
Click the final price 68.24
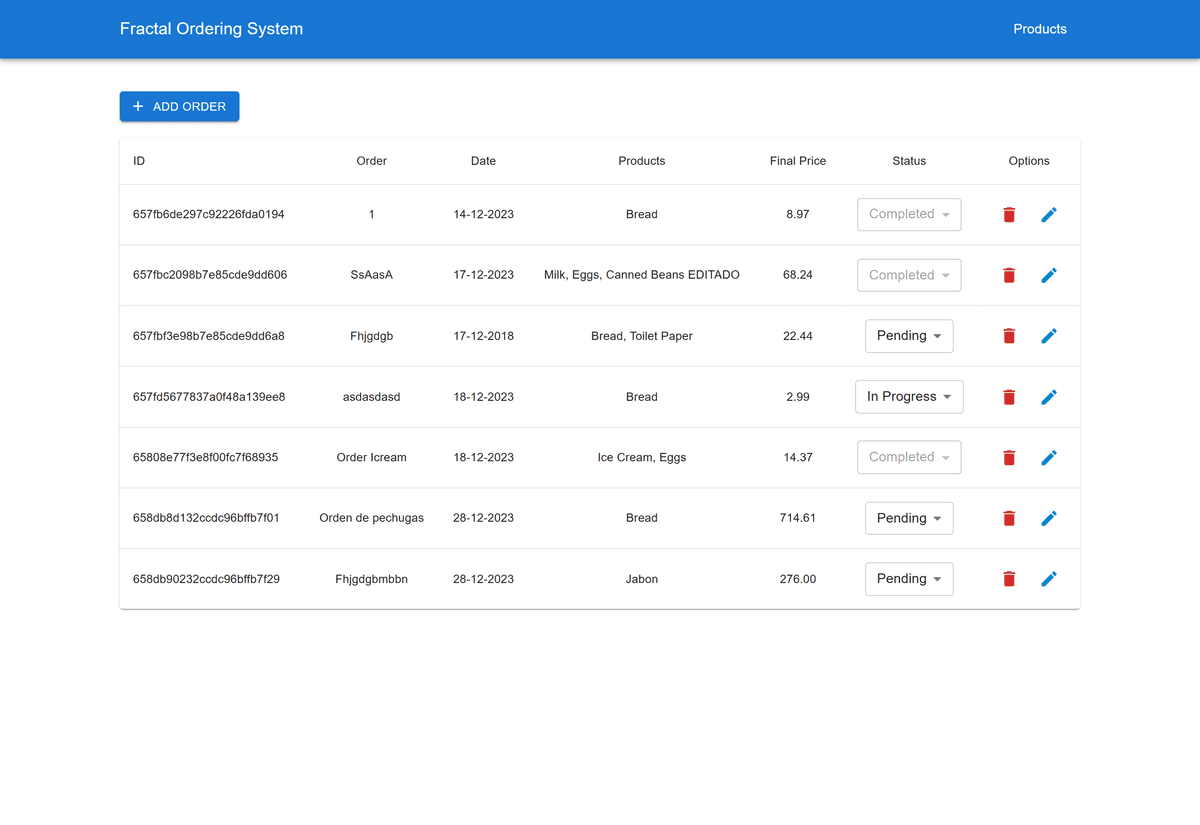tap(798, 275)
